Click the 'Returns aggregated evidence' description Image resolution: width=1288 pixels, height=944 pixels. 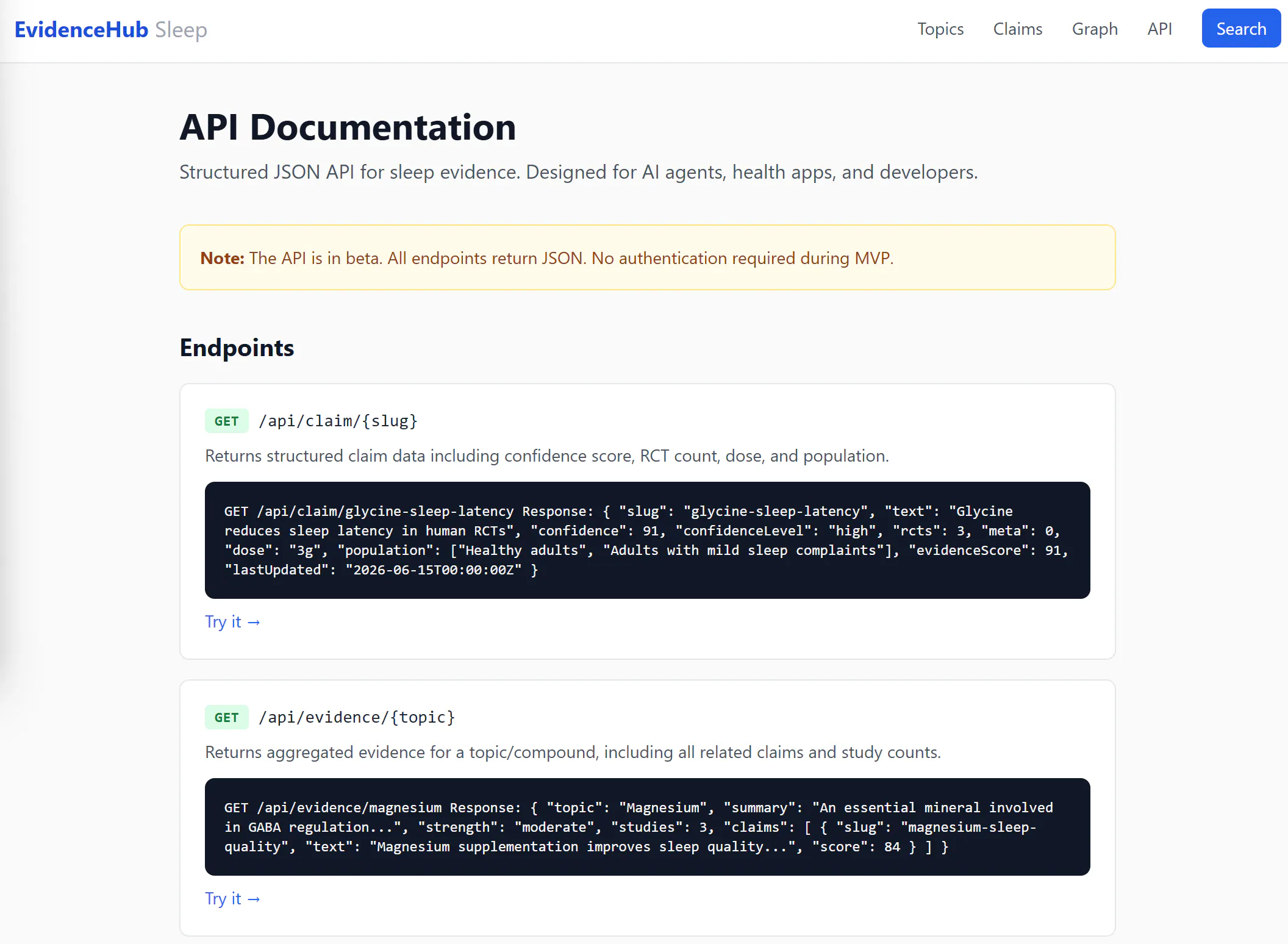point(573,752)
